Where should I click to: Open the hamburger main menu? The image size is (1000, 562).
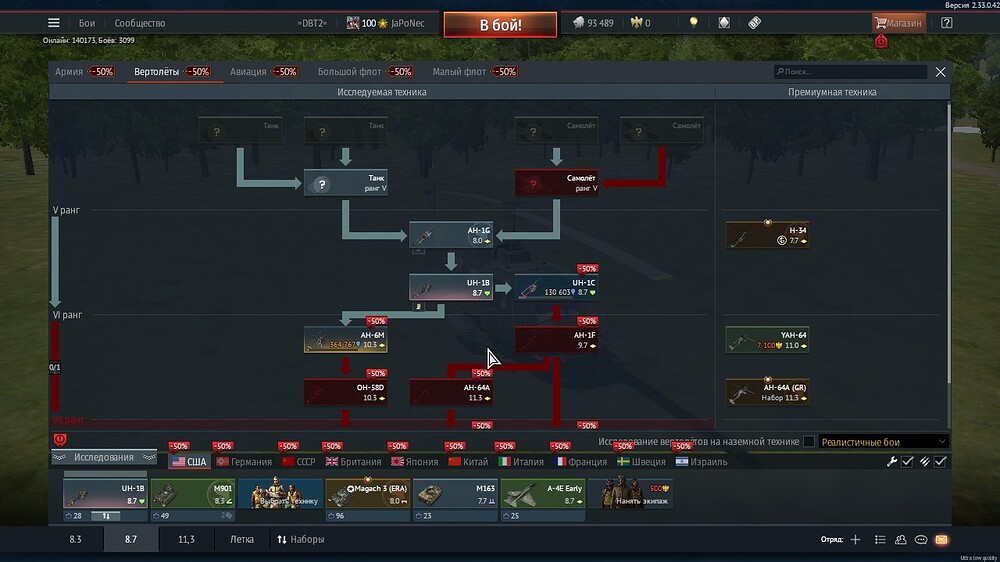54,23
